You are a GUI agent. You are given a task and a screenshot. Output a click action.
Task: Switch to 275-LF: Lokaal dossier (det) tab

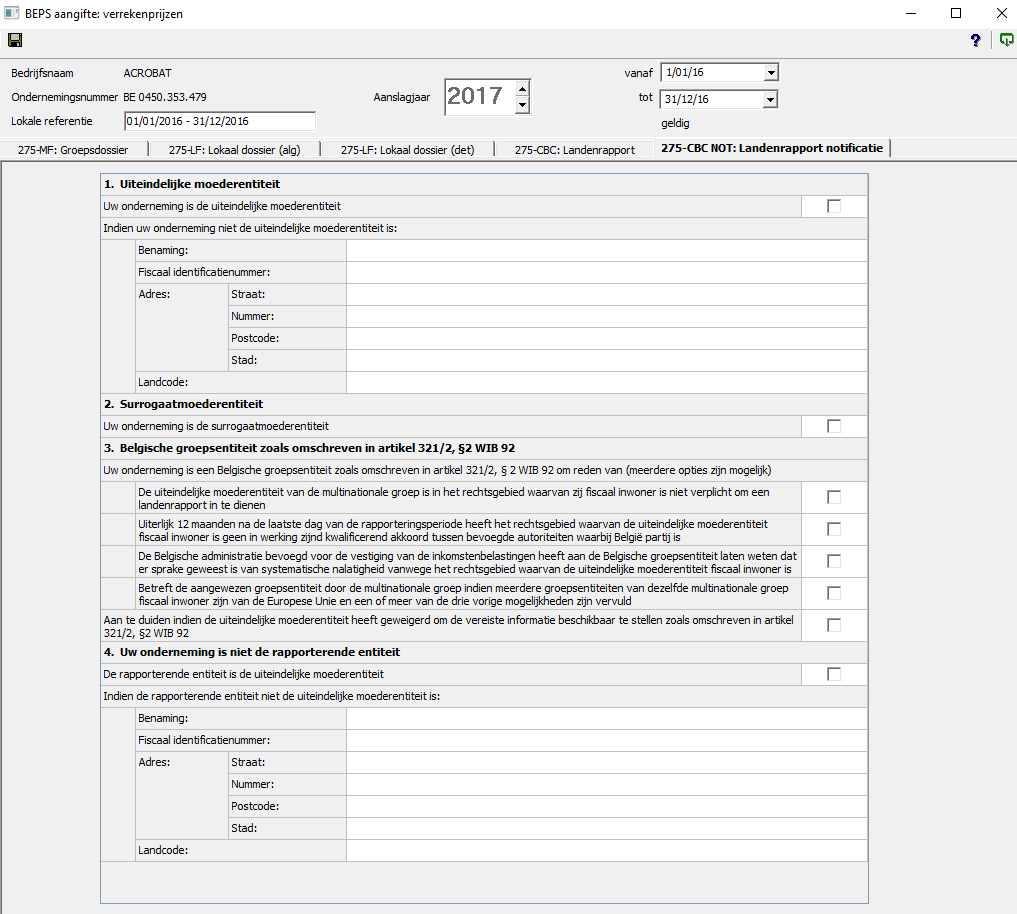point(407,150)
